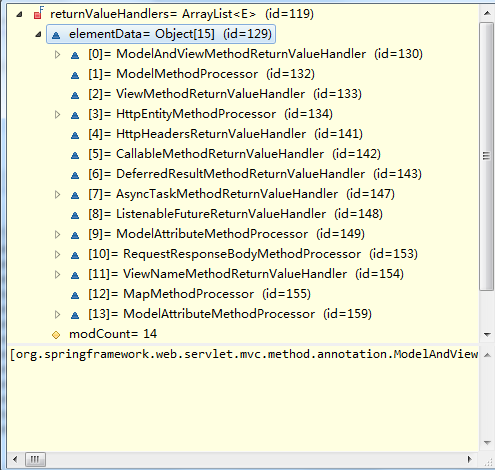Select row [2]= ViewMethodReturnValueHandler (id=133)
Image resolution: width=495 pixels, height=470 pixels.
coord(225,94)
